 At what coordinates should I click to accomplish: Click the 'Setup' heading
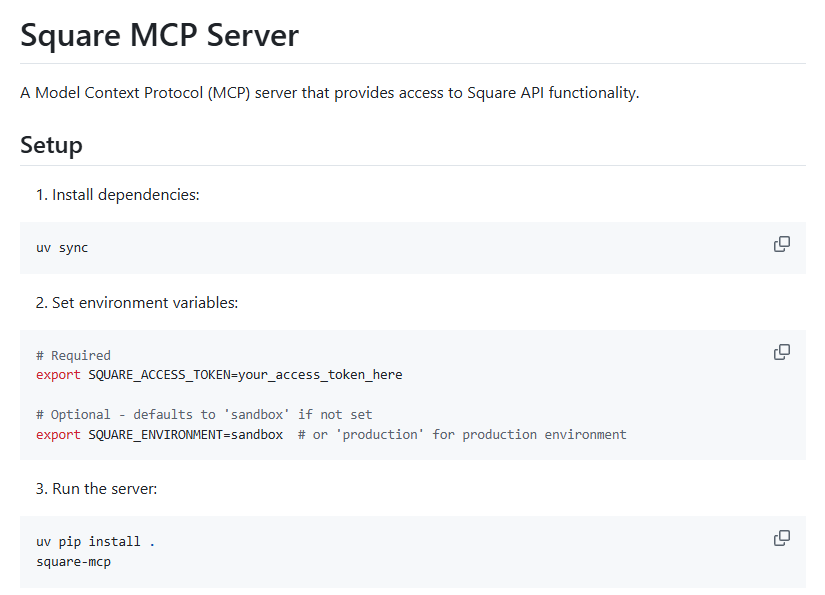[x=51, y=145]
